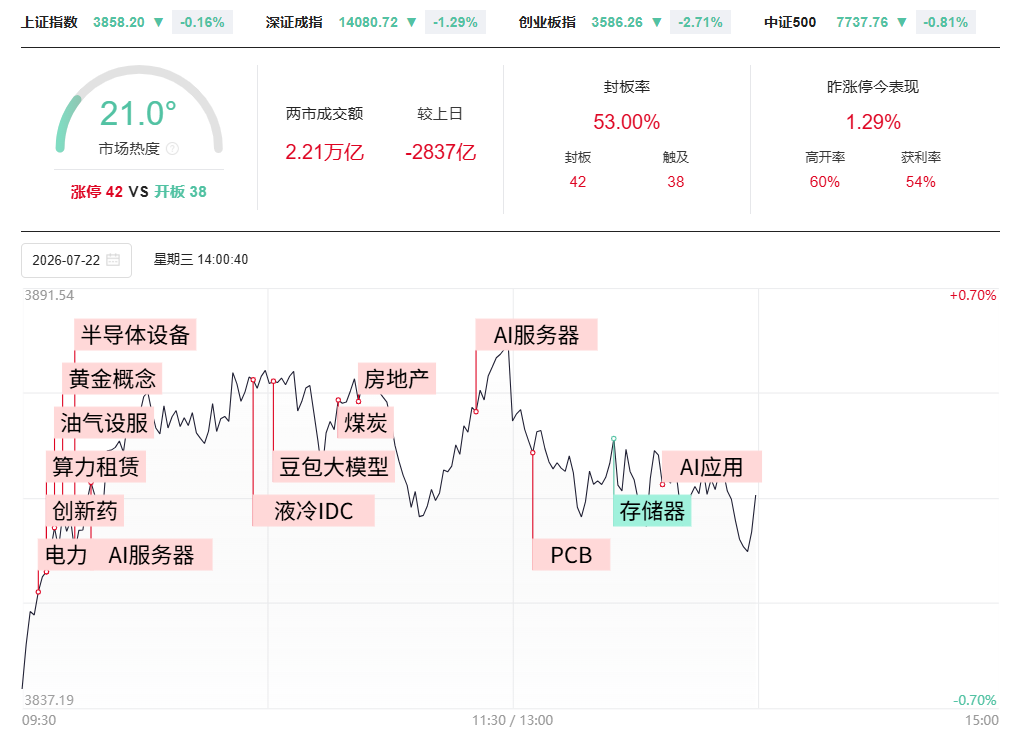Click the green down arrow beside 上证指数
The height and width of the screenshot is (738, 1032).
point(158,22)
